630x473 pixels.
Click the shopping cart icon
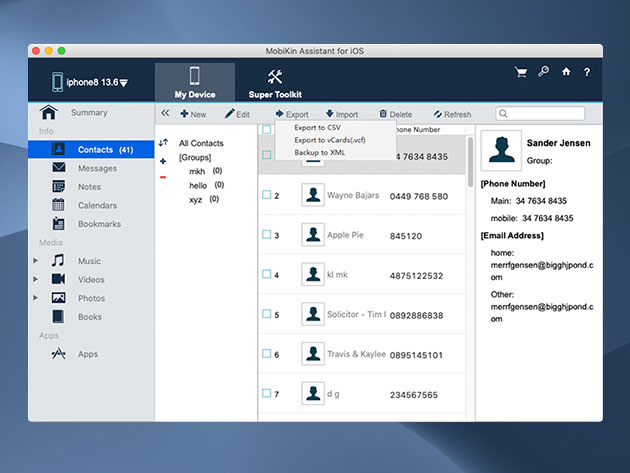tap(520, 72)
